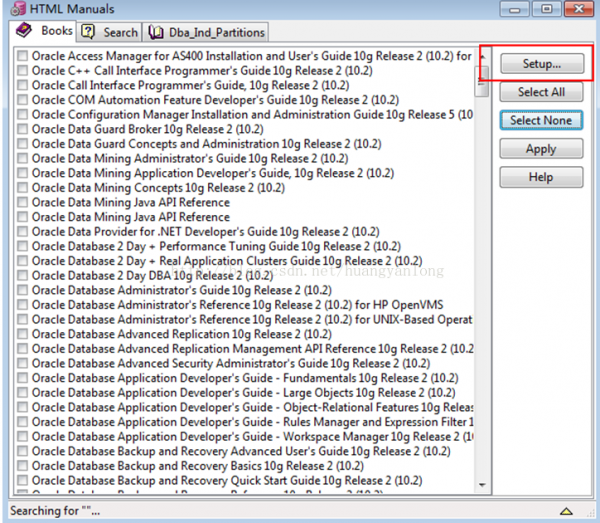Image resolution: width=600 pixels, height=523 pixels.
Task: Select Backup and Recovery Advanced User's Guide
Action: click(241, 451)
